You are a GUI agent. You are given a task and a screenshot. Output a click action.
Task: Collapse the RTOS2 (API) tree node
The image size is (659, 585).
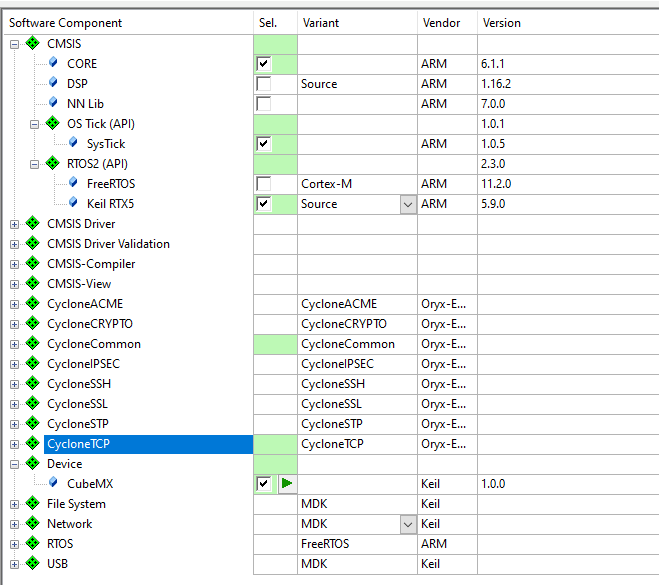pyautogui.click(x=34, y=164)
